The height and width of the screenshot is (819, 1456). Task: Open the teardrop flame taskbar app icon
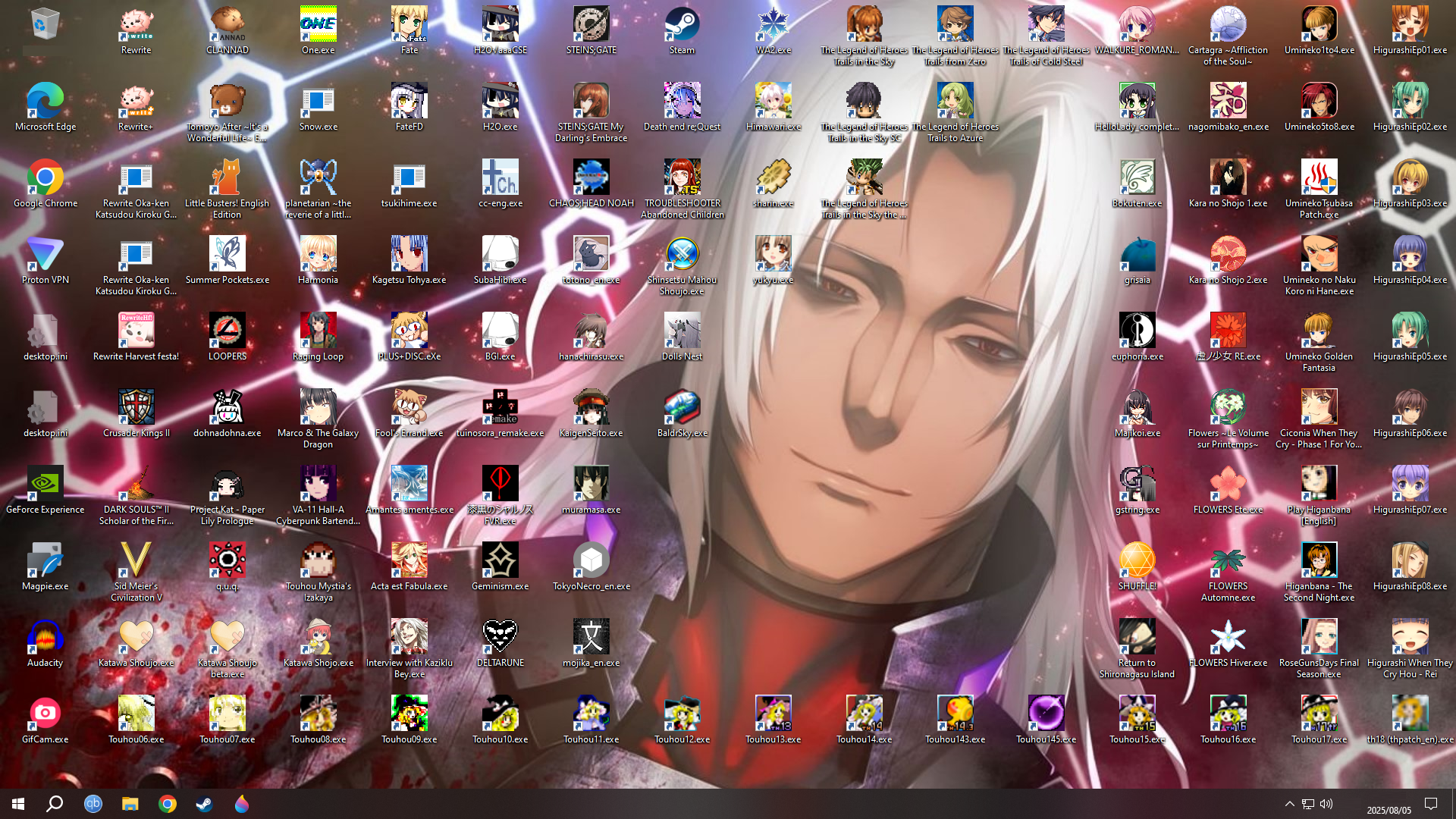241,804
